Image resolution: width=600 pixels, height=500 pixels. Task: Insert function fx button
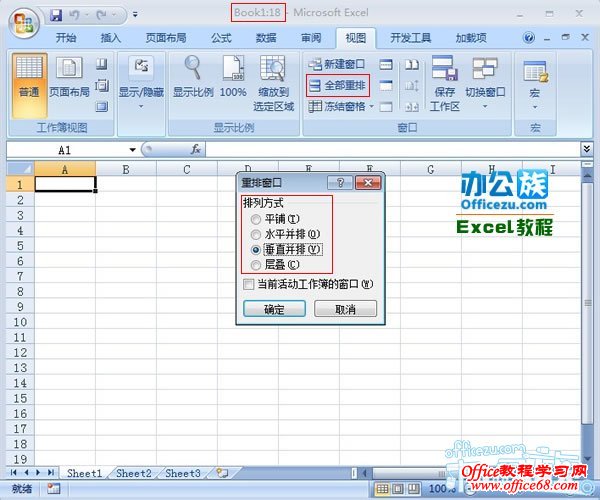click(196, 149)
